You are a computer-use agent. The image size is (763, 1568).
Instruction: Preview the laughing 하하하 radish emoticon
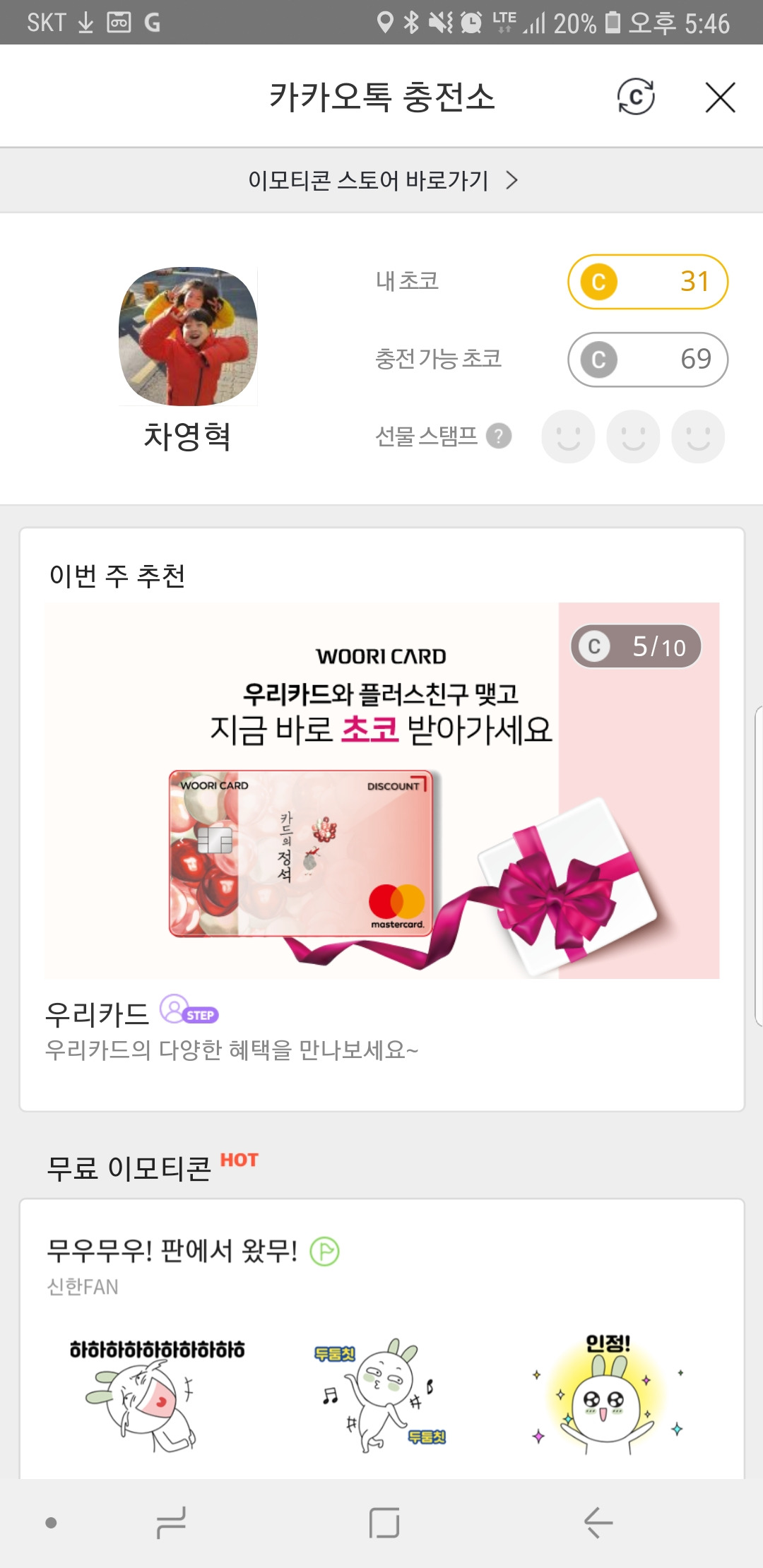[157, 1394]
